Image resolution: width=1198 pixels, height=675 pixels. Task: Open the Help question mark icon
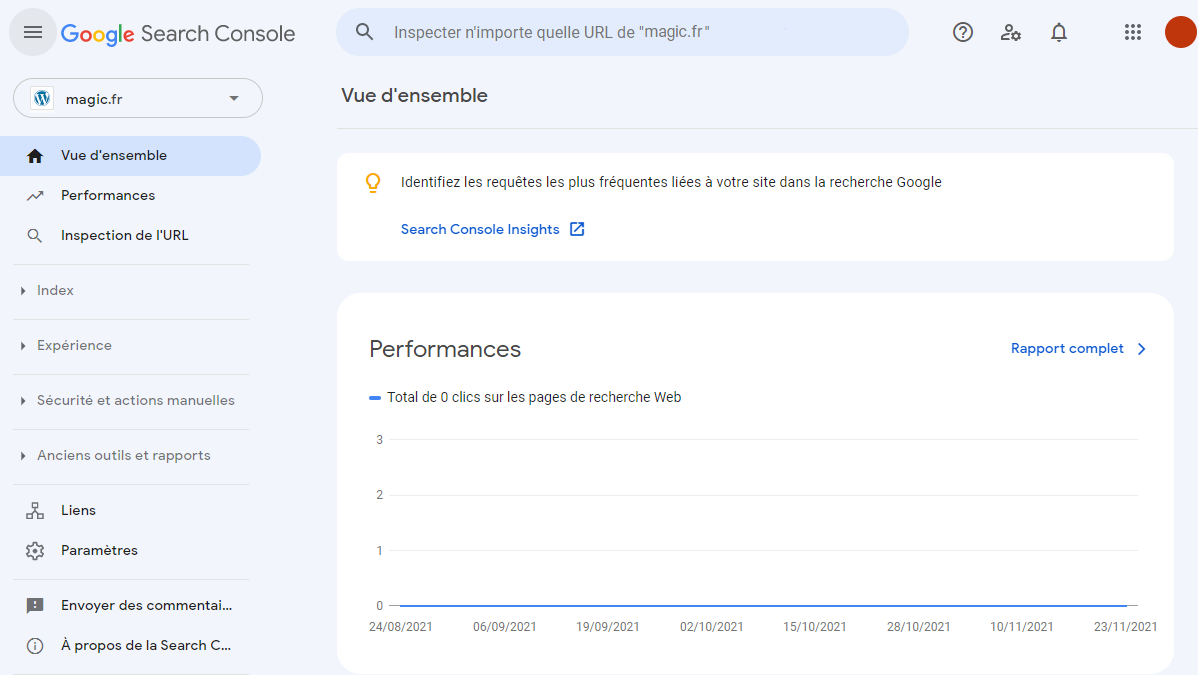pos(963,32)
